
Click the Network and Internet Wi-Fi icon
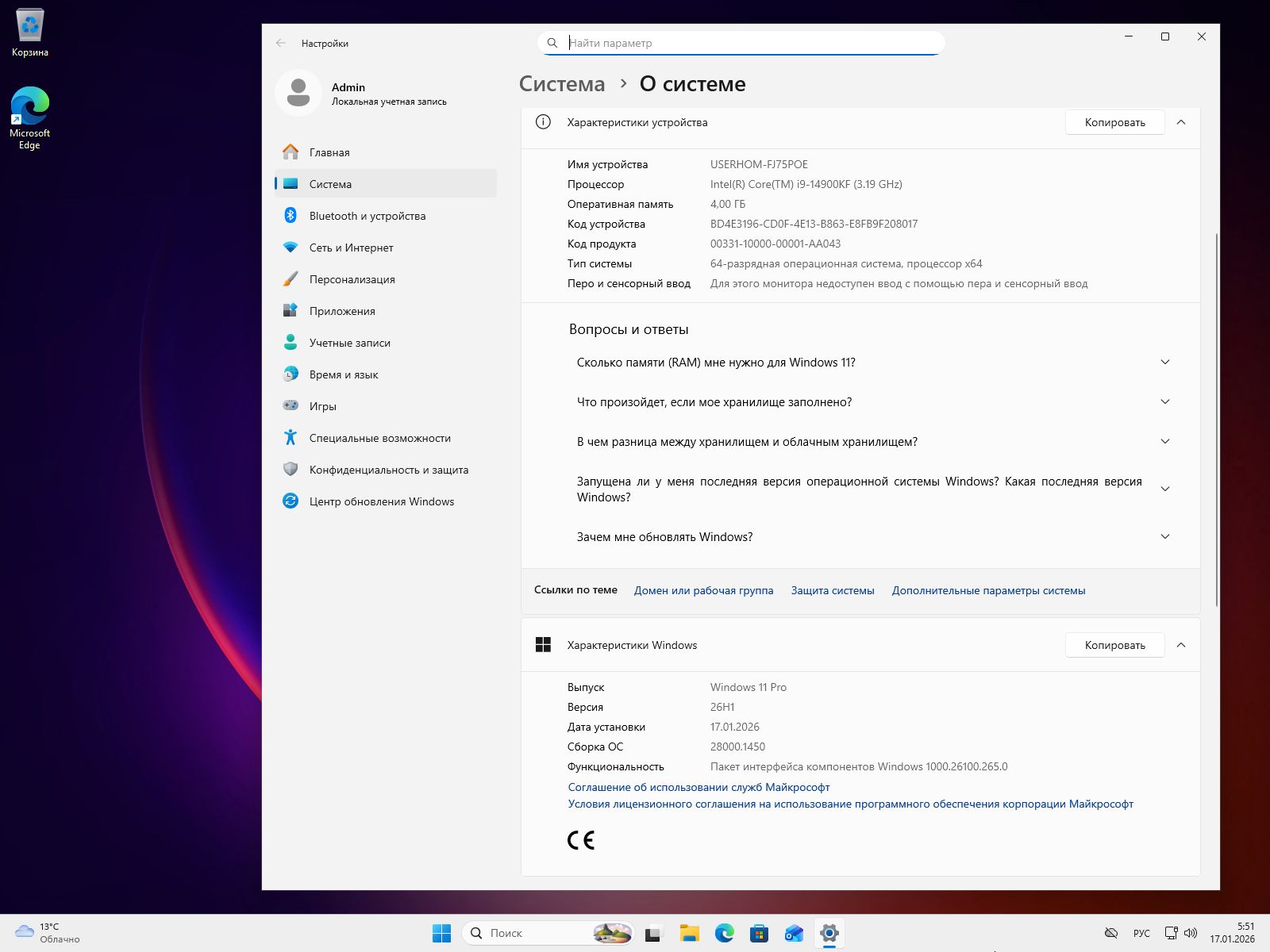point(291,248)
